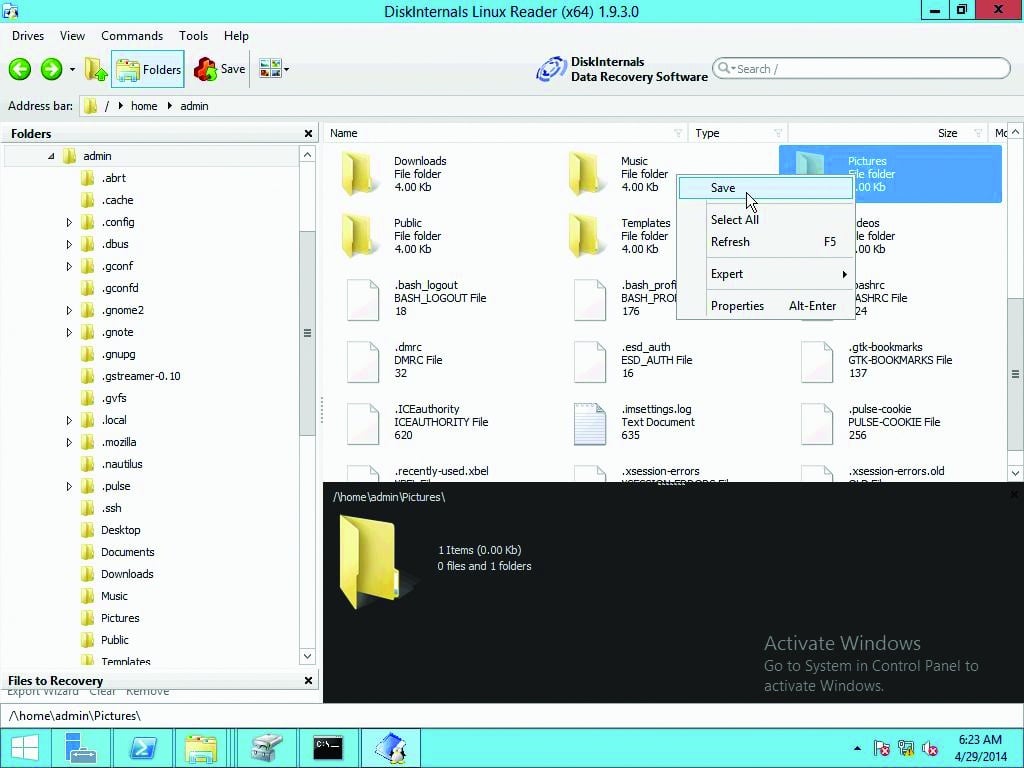Screen dimensions: 1024x768
Task: Click Refresh in the context menu
Action: [730, 241]
